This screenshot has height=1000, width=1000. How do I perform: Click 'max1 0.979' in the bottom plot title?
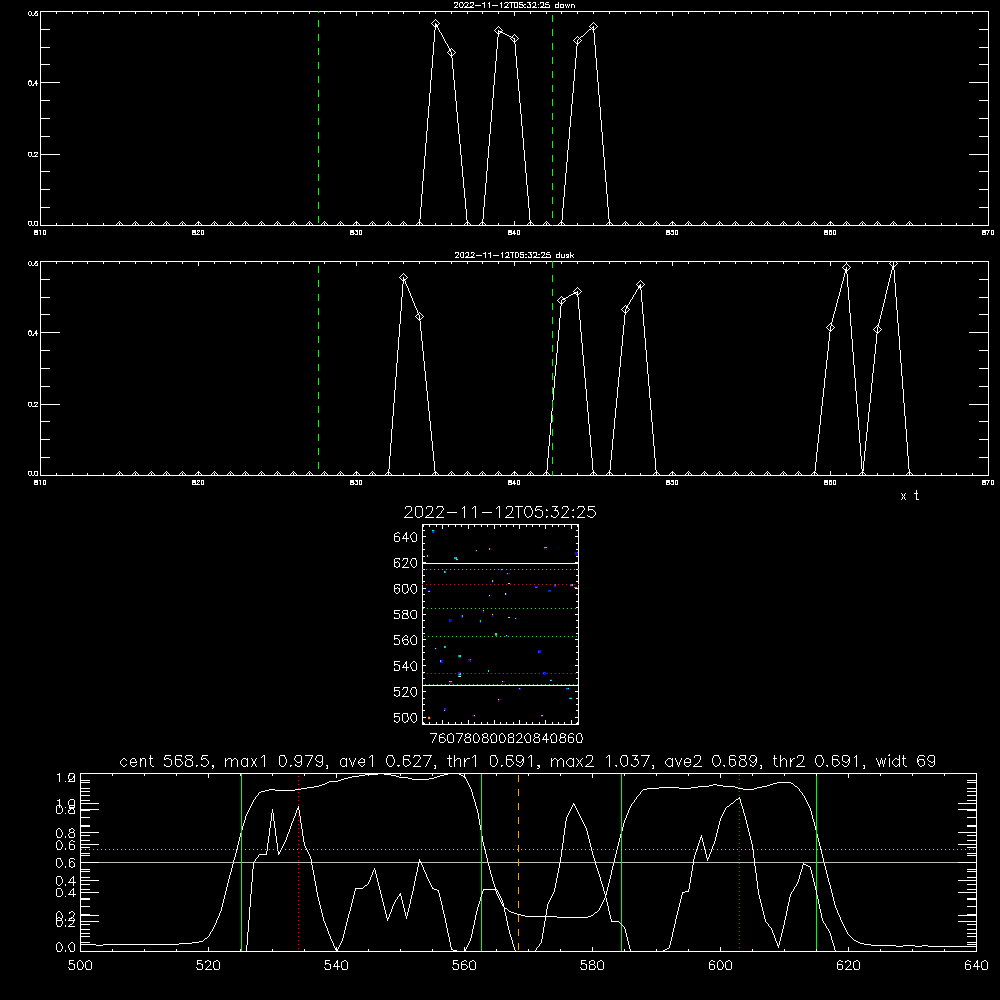[277, 761]
